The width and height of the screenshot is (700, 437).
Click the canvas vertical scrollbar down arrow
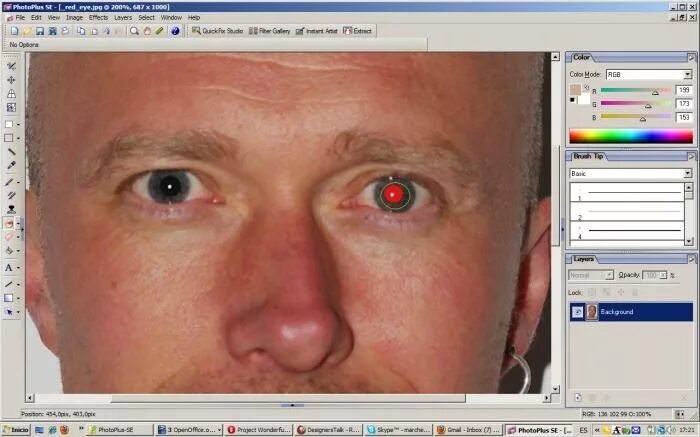[x=555, y=389]
